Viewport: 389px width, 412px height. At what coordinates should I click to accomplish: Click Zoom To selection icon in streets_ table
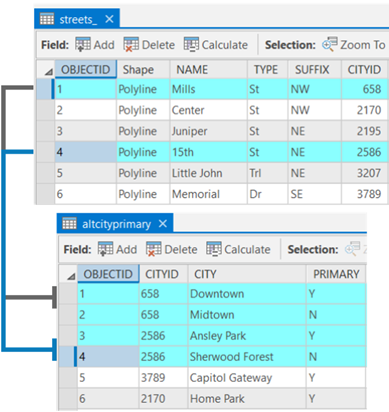[330, 44]
